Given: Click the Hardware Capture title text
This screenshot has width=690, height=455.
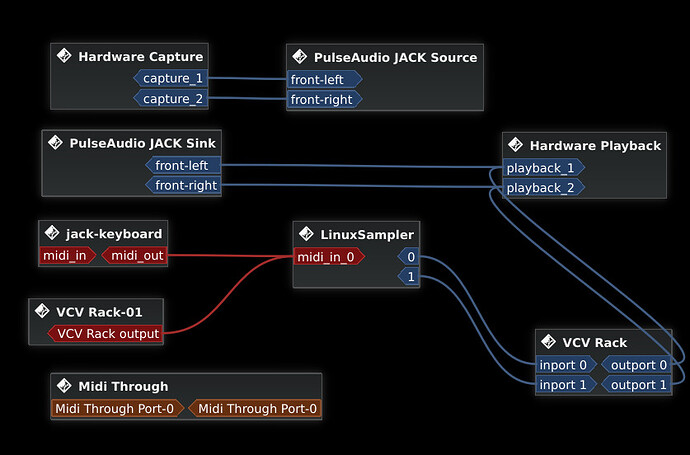Looking at the screenshot, I should click(x=141, y=57).
